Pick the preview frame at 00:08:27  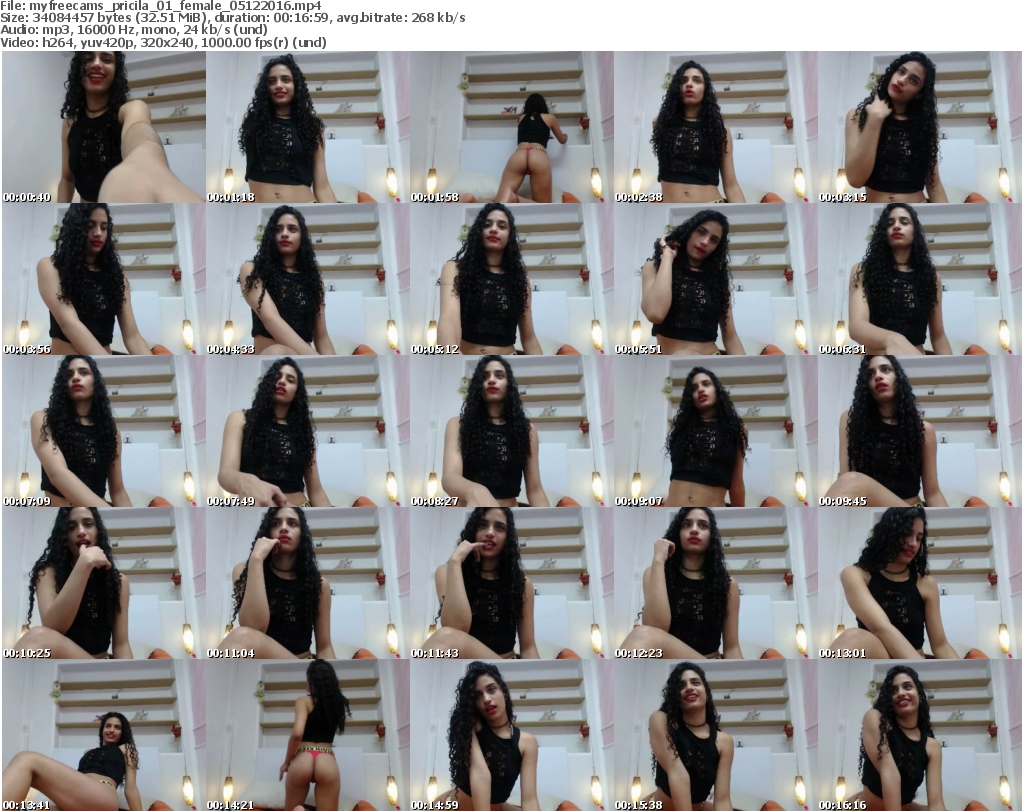click(x=512, y=431)
